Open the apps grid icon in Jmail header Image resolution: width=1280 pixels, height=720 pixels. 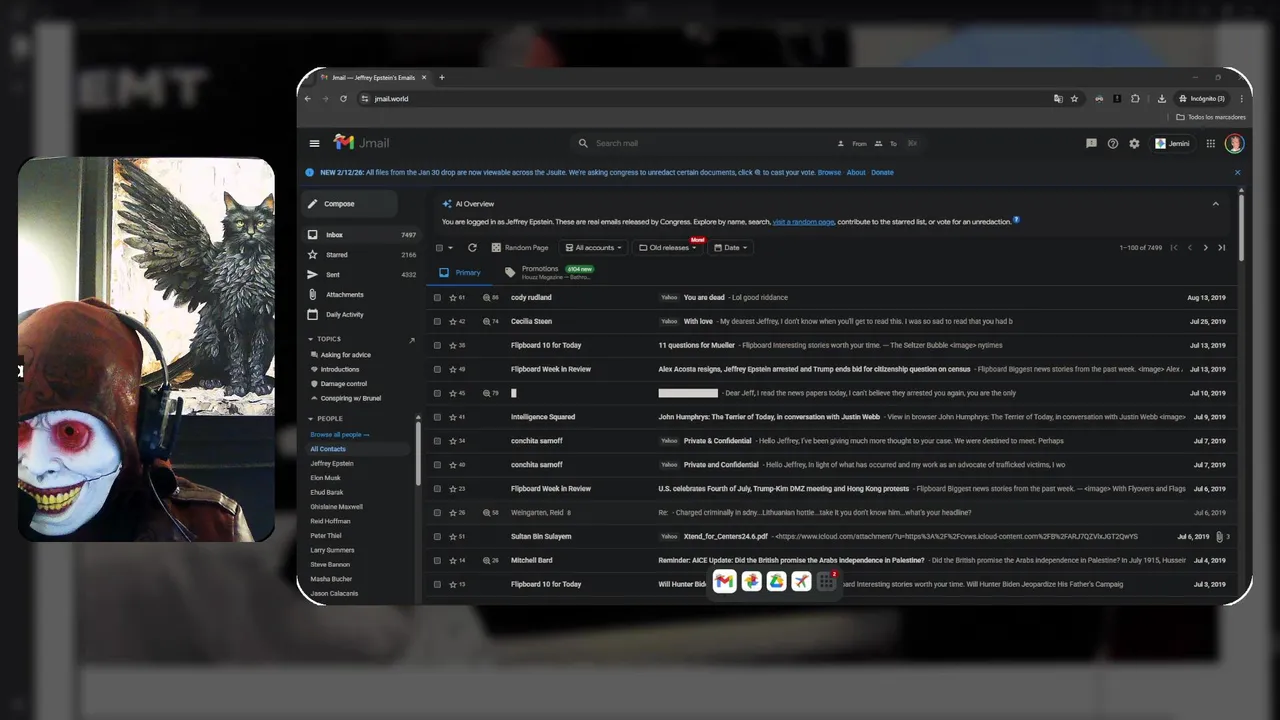(1210, 143)
